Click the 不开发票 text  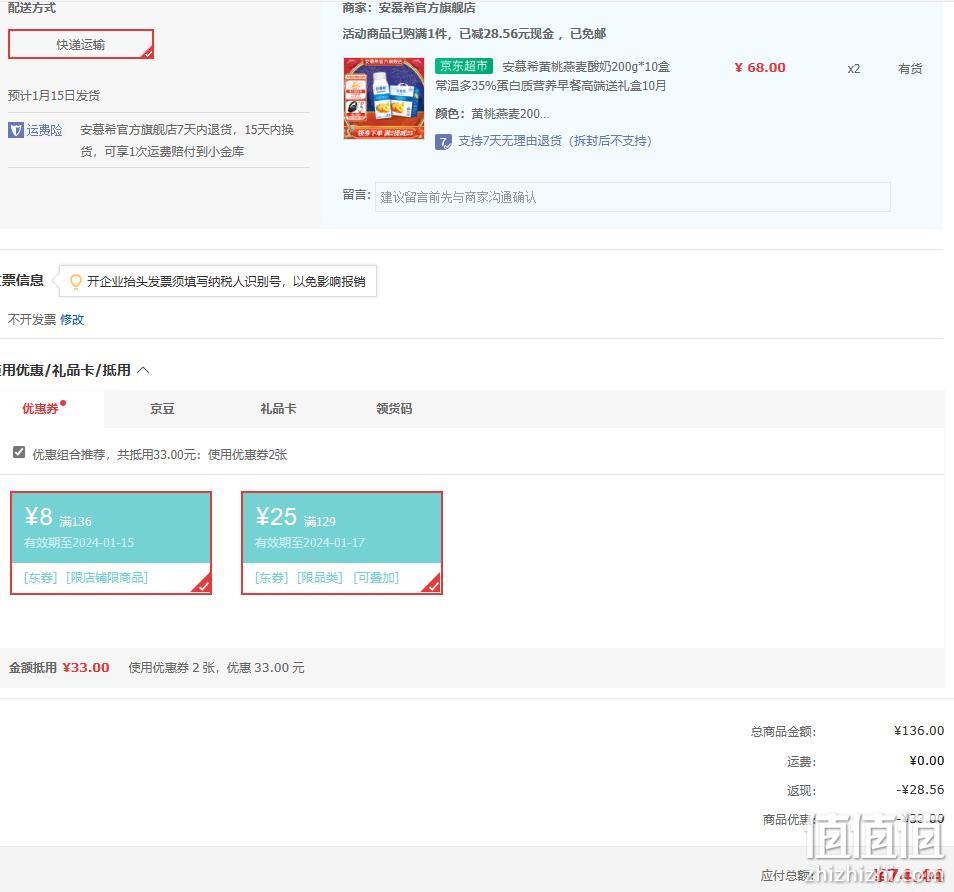[32, 319]
